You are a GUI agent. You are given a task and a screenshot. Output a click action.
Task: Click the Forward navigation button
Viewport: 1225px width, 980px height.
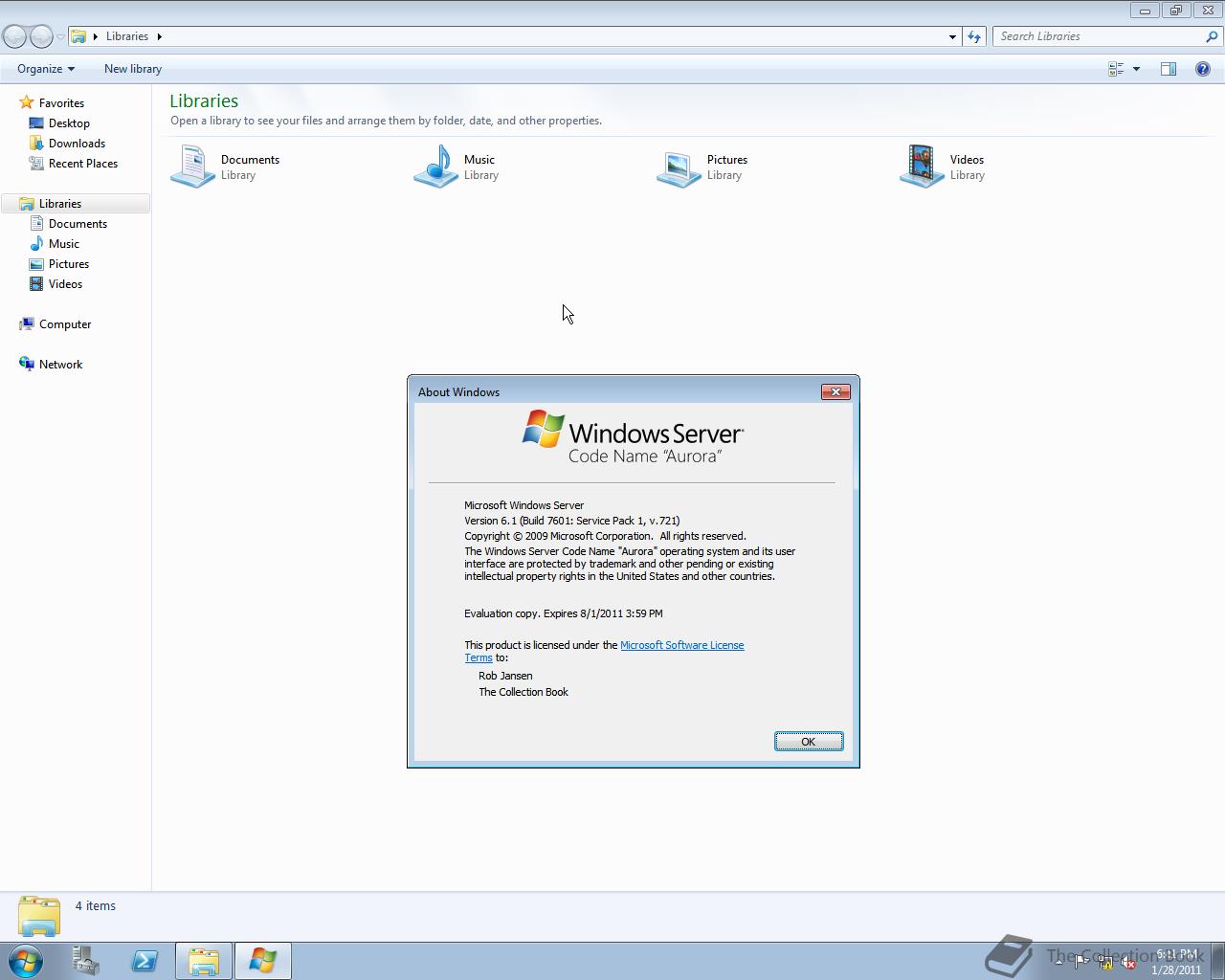tap(41, 36)
